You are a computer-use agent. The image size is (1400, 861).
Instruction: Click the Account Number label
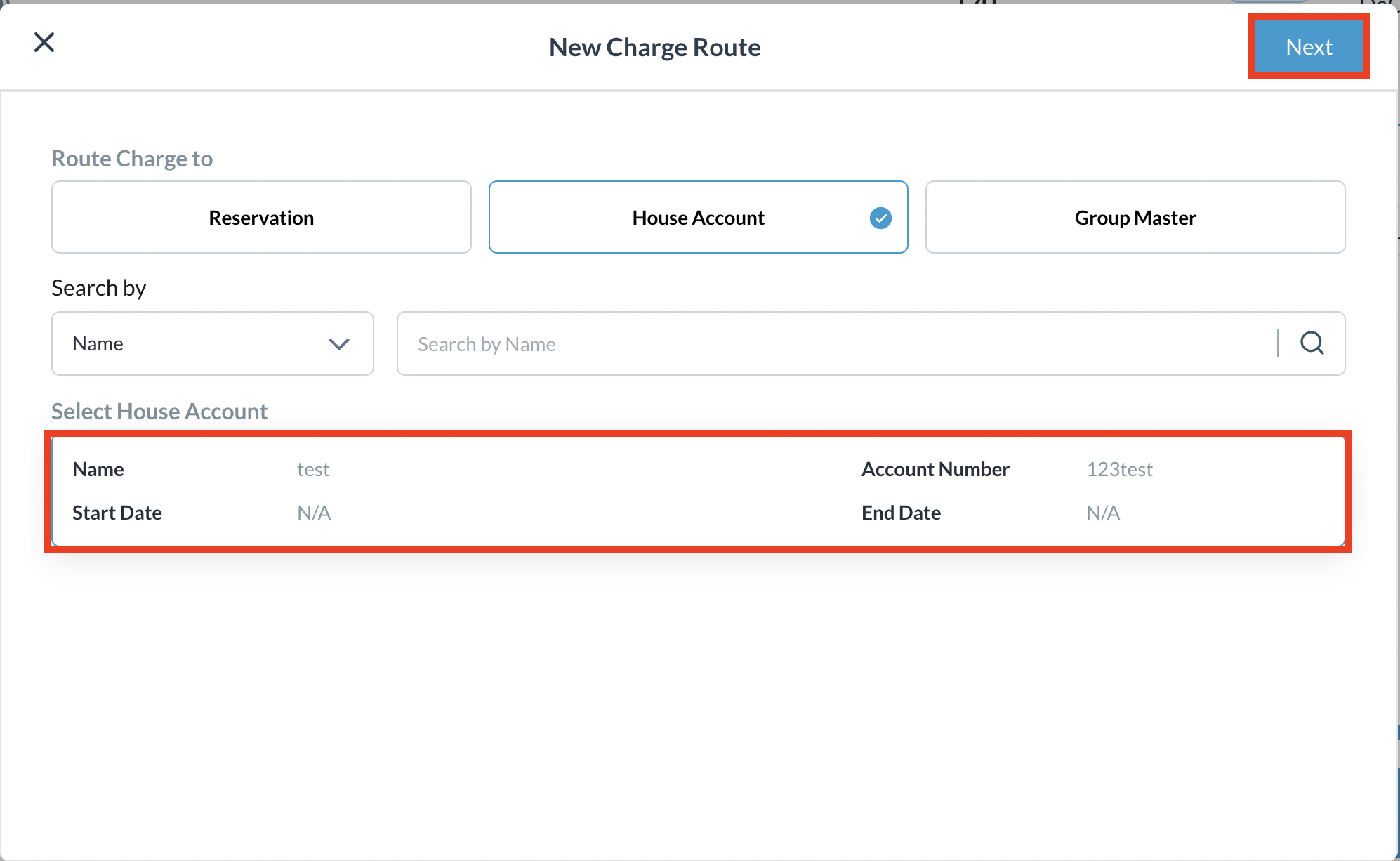click(x=935, y=470)
